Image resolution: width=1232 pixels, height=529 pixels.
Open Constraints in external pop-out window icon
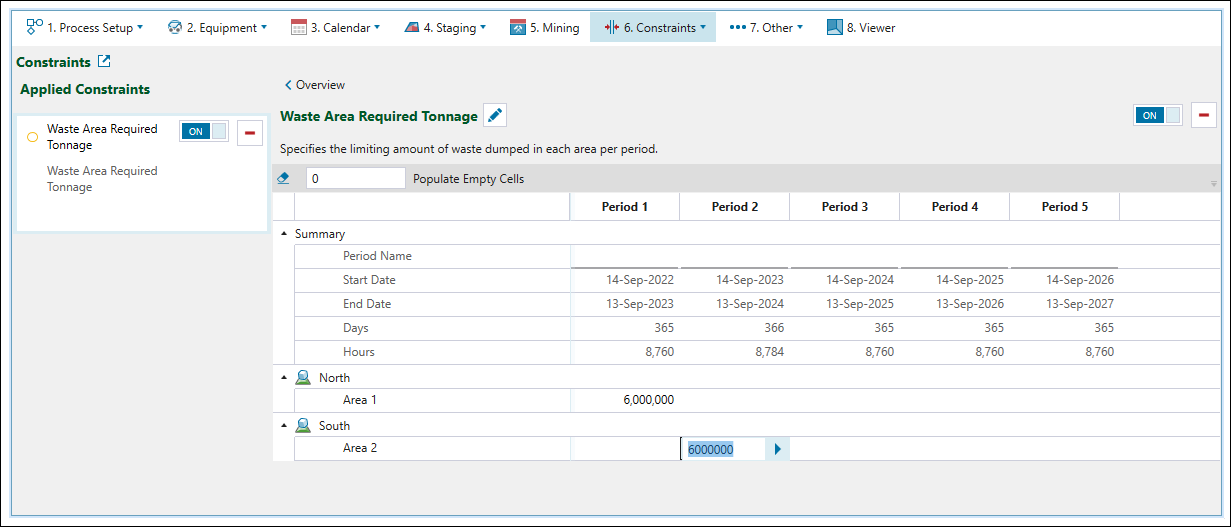tap(104, 62)
